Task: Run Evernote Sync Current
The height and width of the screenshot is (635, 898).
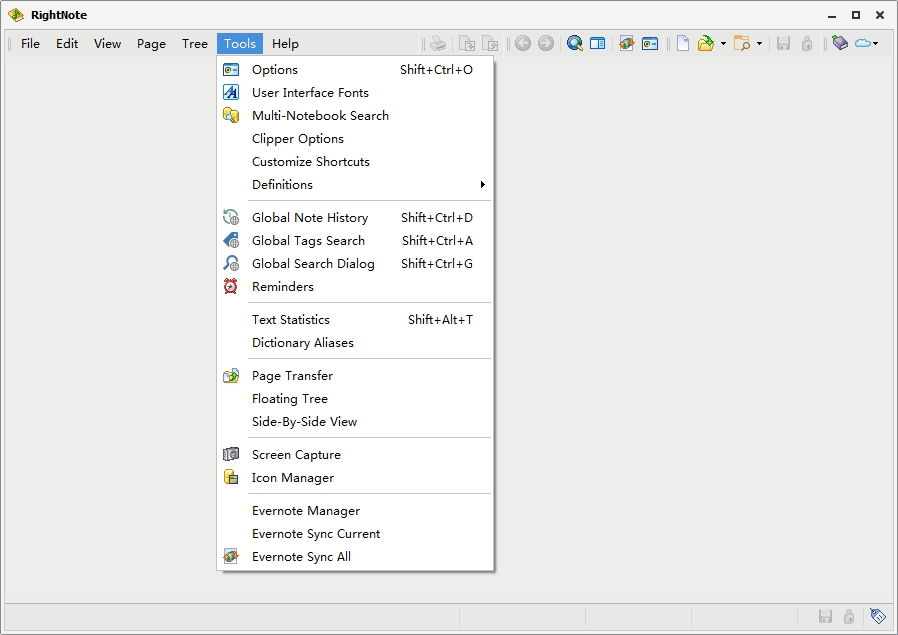Action: tap(355, 534)
